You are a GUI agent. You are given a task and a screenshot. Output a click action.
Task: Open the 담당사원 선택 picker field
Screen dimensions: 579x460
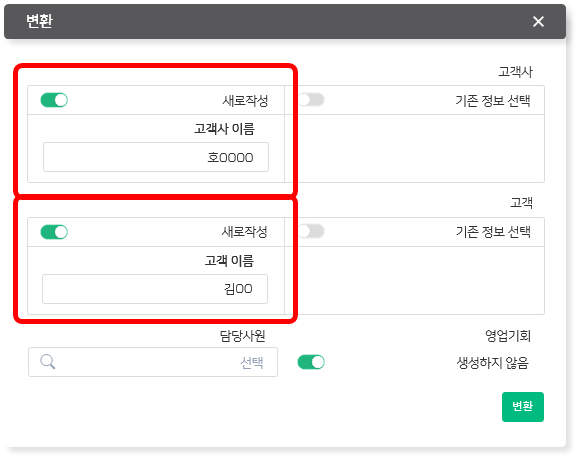(x=153, y=362)
